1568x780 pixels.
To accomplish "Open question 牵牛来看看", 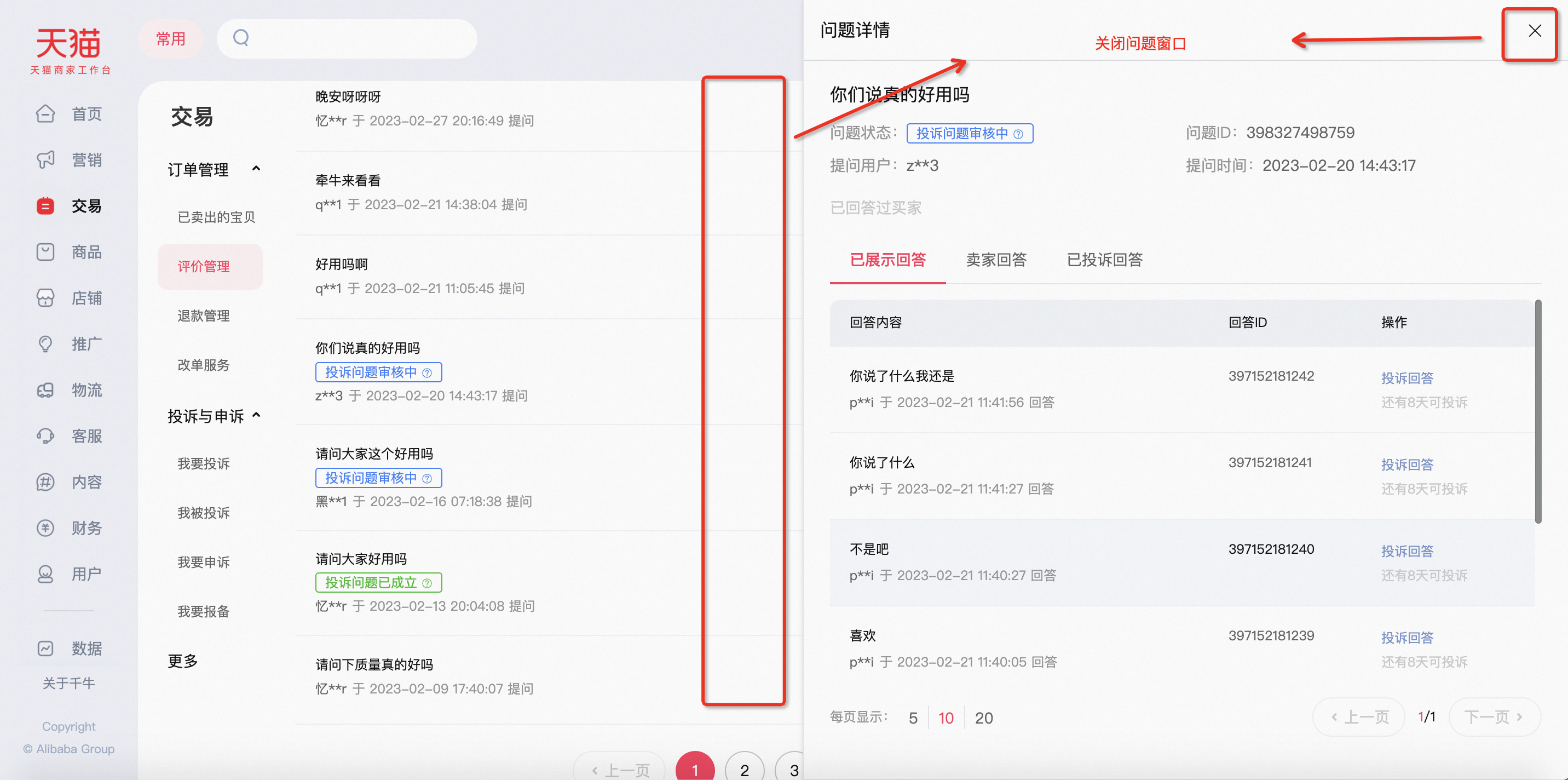I will 348,181.
